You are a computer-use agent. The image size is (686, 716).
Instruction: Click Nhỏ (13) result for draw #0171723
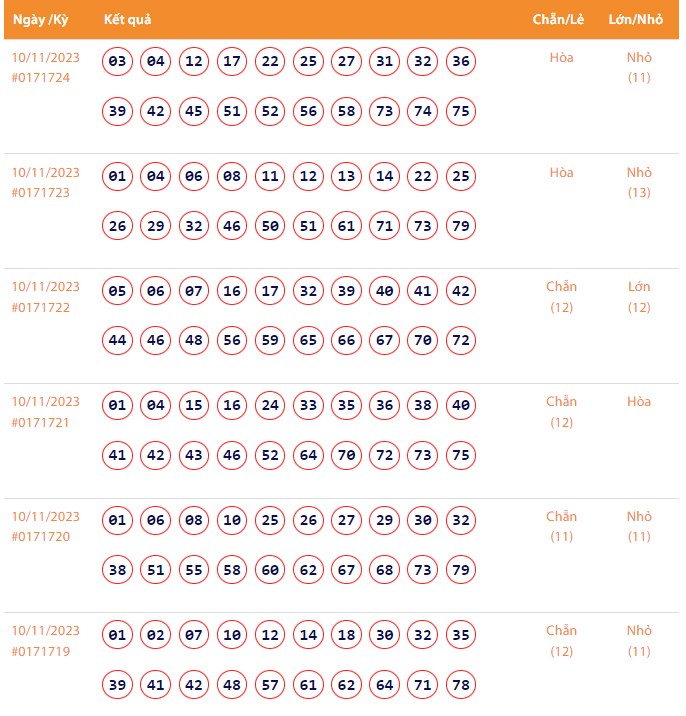(639, 182)
